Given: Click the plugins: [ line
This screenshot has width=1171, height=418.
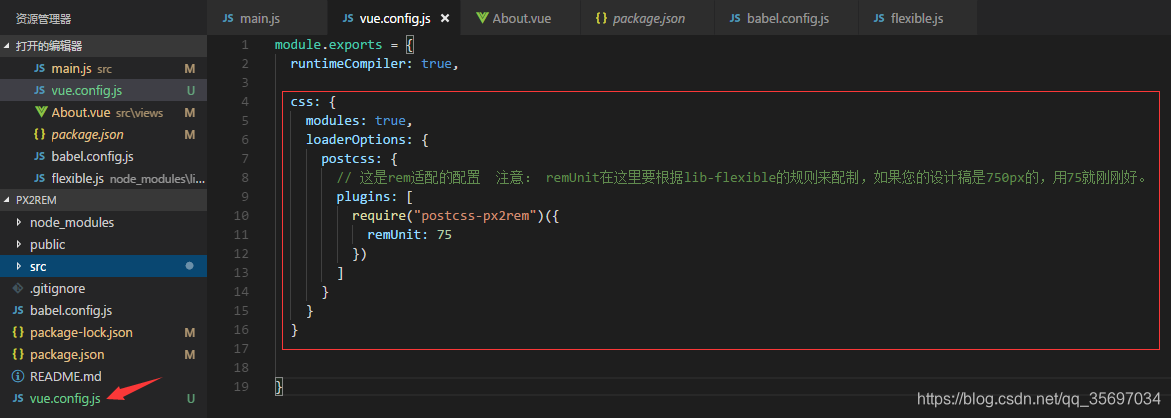Looking at the screenshot, I should click(x=375, y=196).
